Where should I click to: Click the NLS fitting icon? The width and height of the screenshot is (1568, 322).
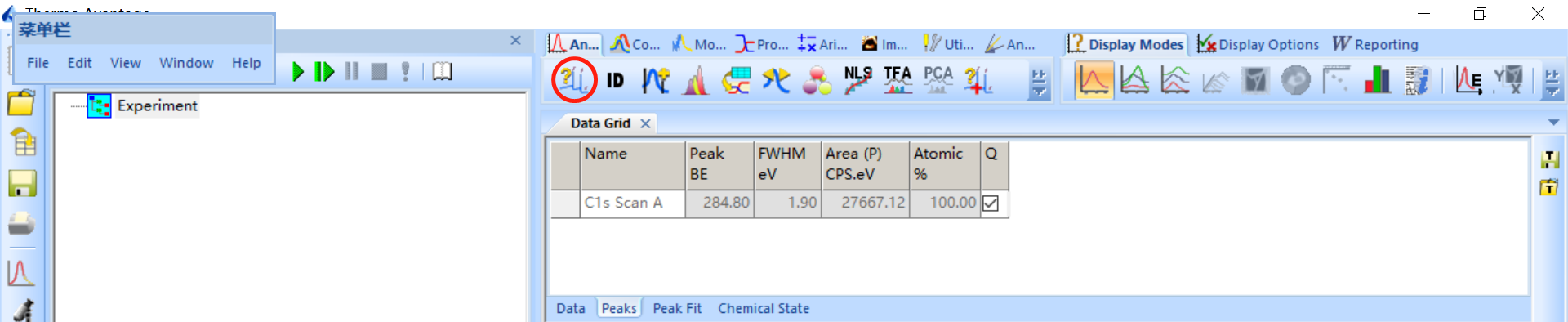click(857, 80)
